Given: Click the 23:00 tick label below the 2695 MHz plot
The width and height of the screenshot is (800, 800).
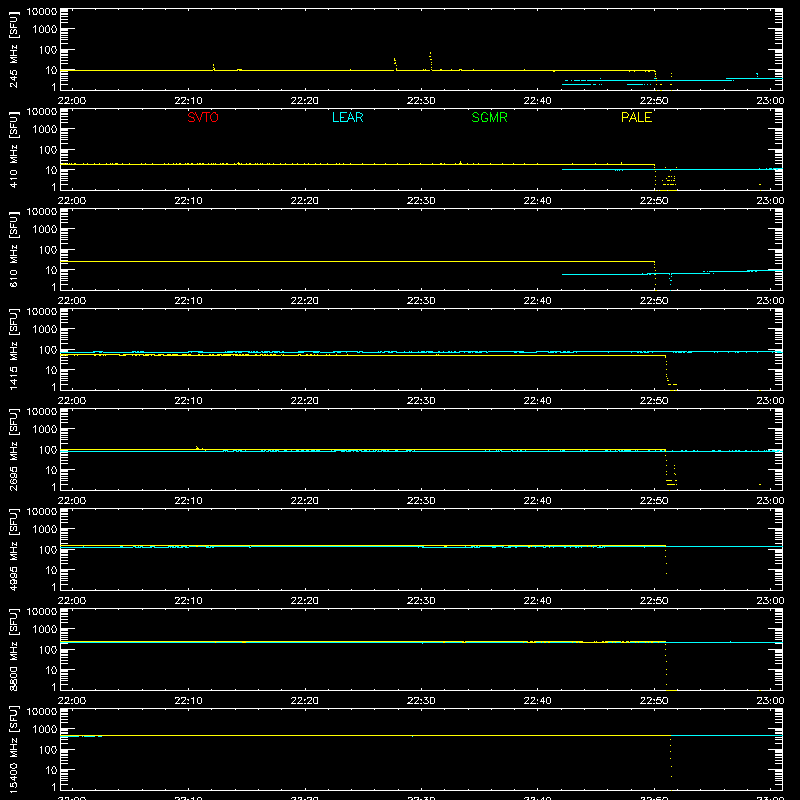Looking at the screenshot, I should (x=770, y=501).
